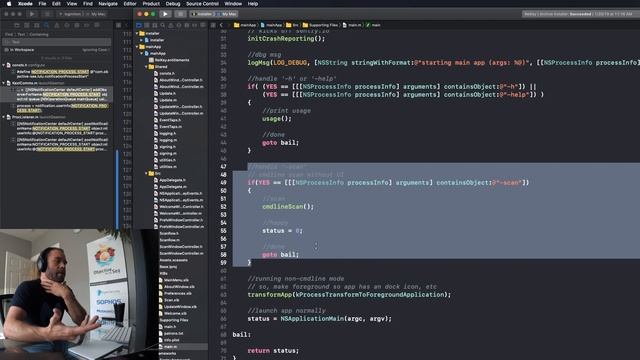Select patrons.txt in Supporting Files

[x=173, y=333]
